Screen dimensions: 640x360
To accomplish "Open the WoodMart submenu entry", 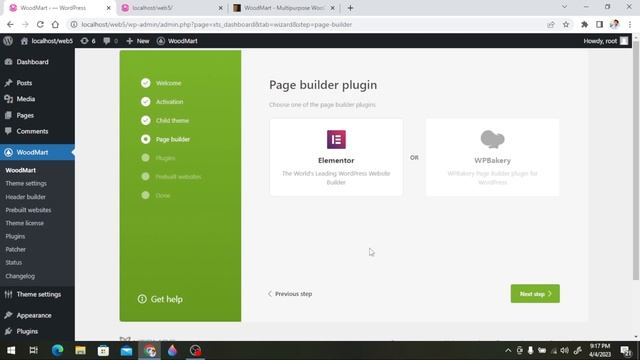I will tap(20, 170).
